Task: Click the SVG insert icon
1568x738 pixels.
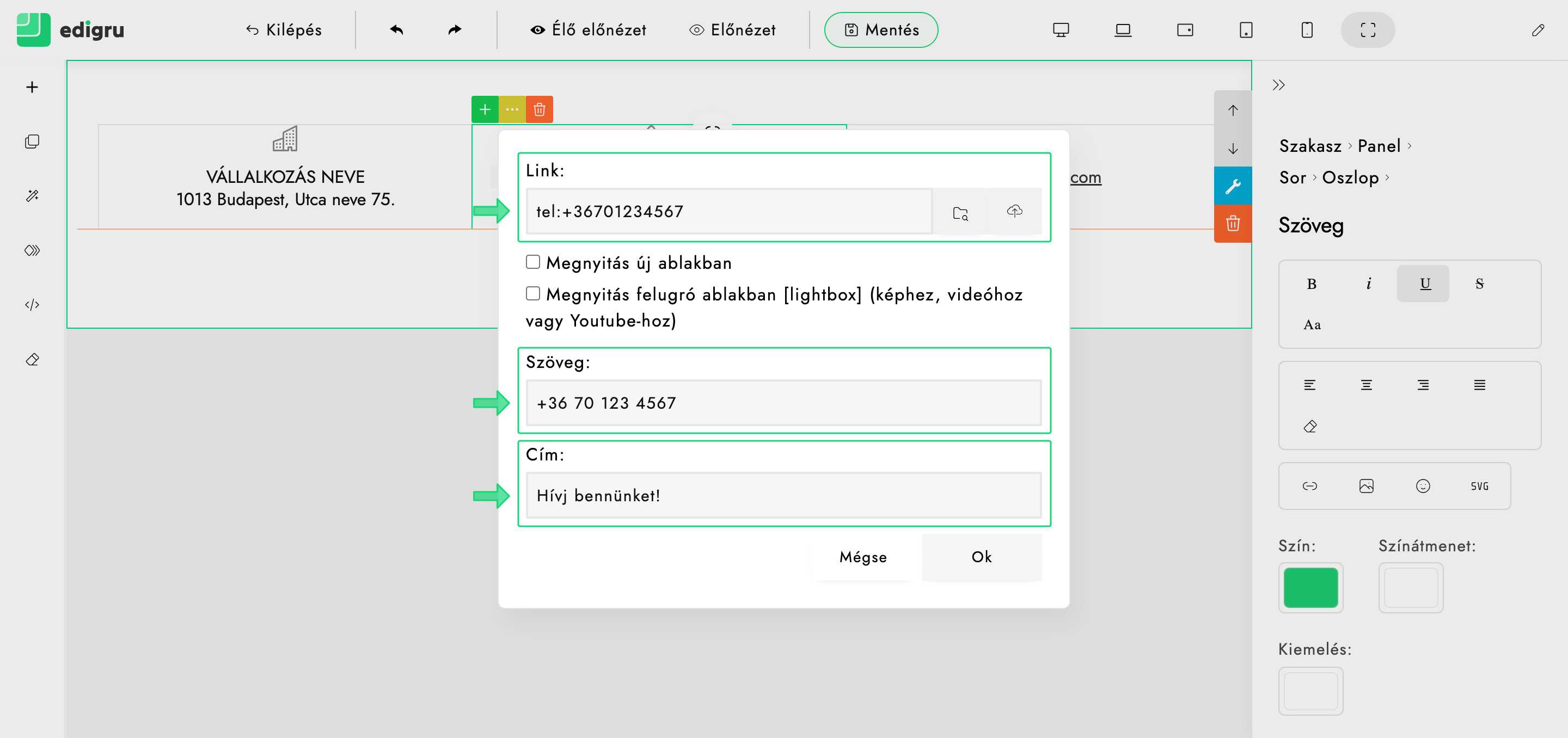Action: (x=1479, y=485)
